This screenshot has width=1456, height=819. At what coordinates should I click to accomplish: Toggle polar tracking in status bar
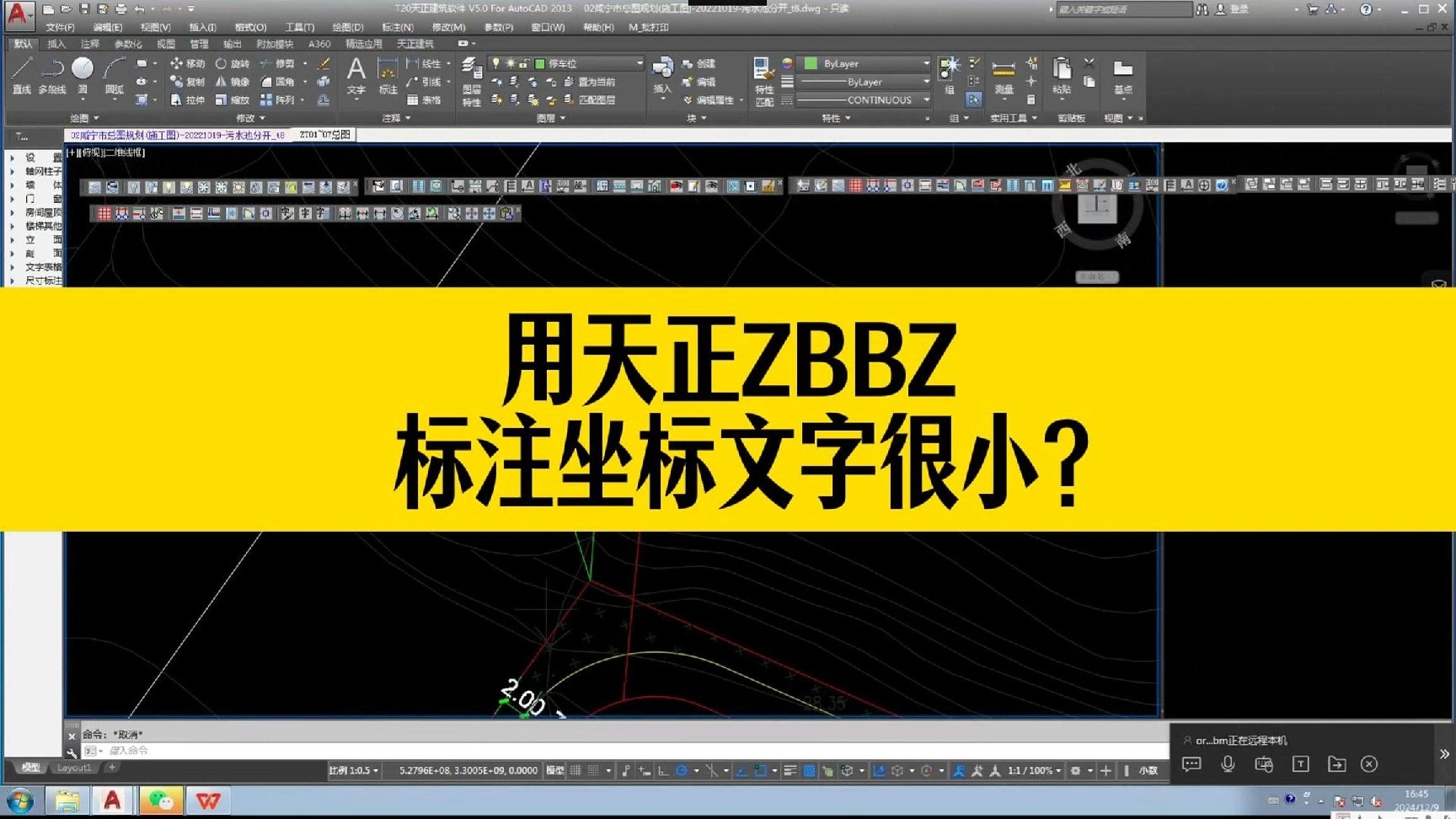click(x=682, y=770)
